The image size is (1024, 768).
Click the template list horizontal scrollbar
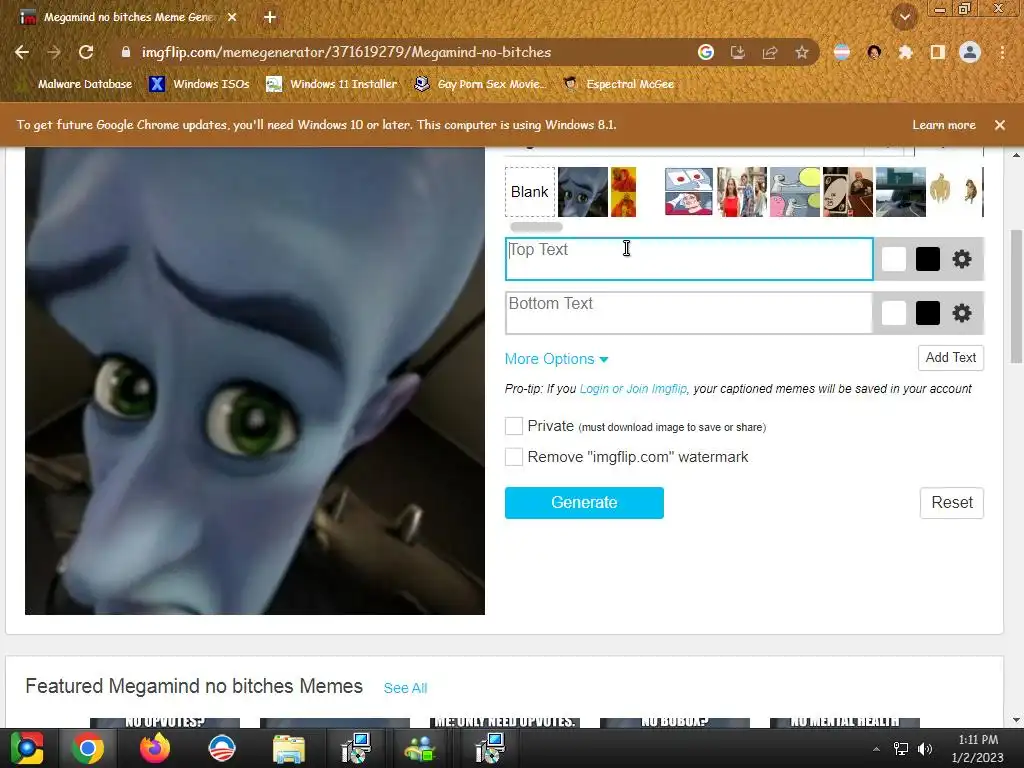coord(536,227)
